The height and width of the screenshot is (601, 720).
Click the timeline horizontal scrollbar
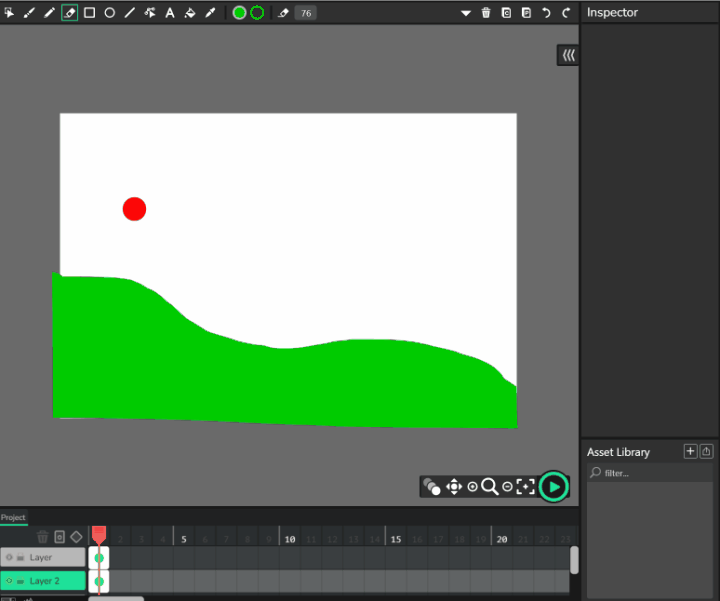click(x=116, y=598)
